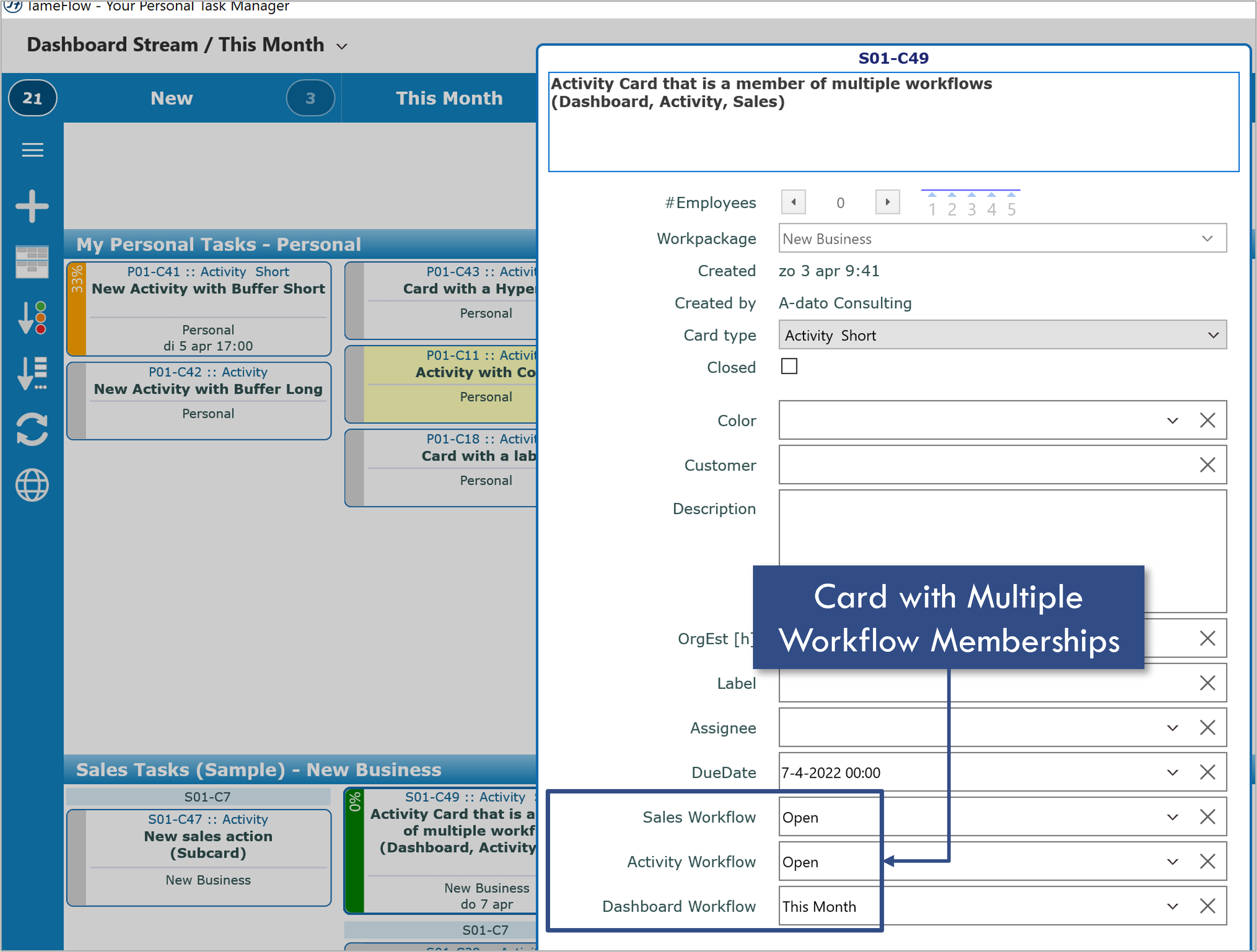Sort cards by traffic-light priority icon

[x=32, y=318]
